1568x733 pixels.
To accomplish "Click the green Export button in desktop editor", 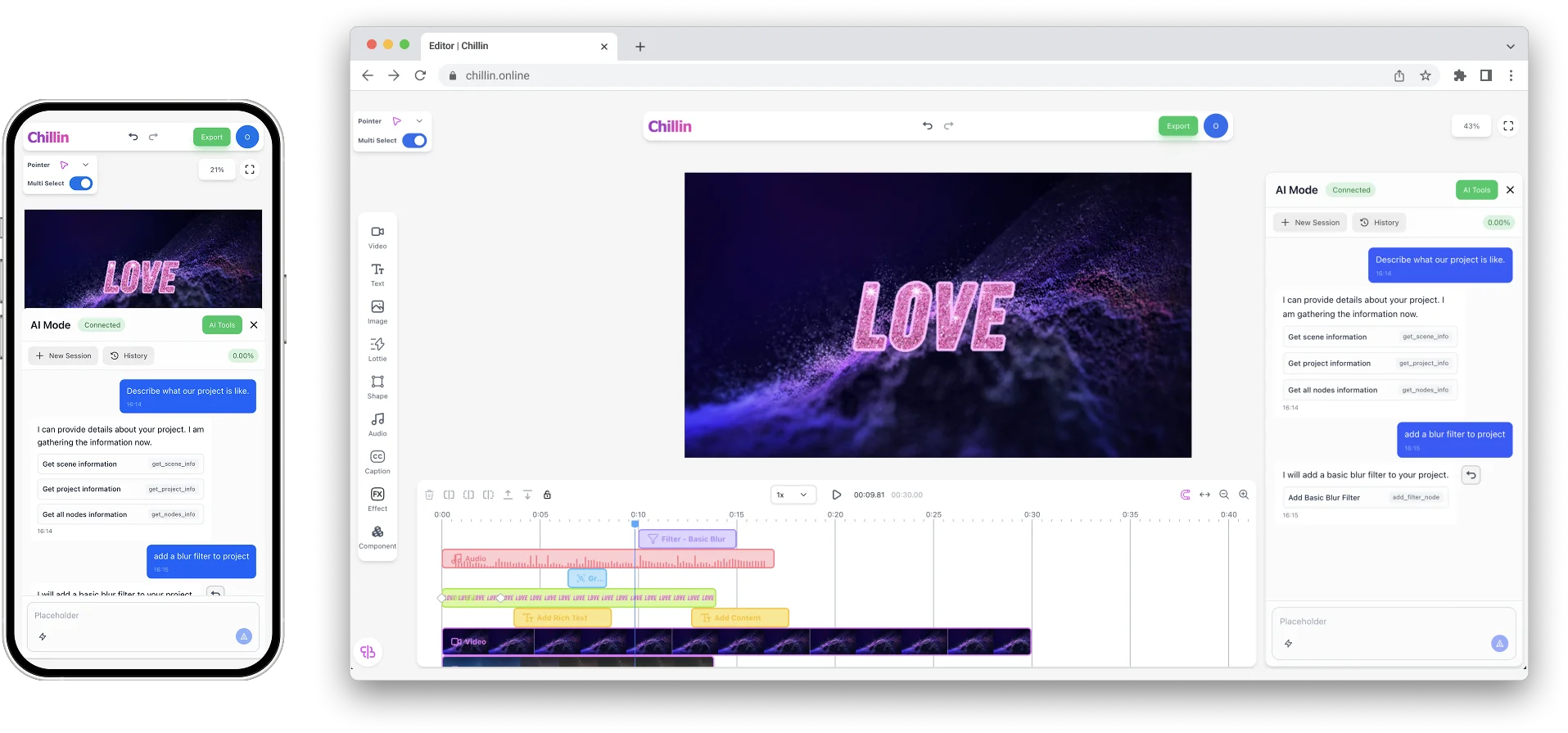I will pyautogui.click(x=1177, y=126).
